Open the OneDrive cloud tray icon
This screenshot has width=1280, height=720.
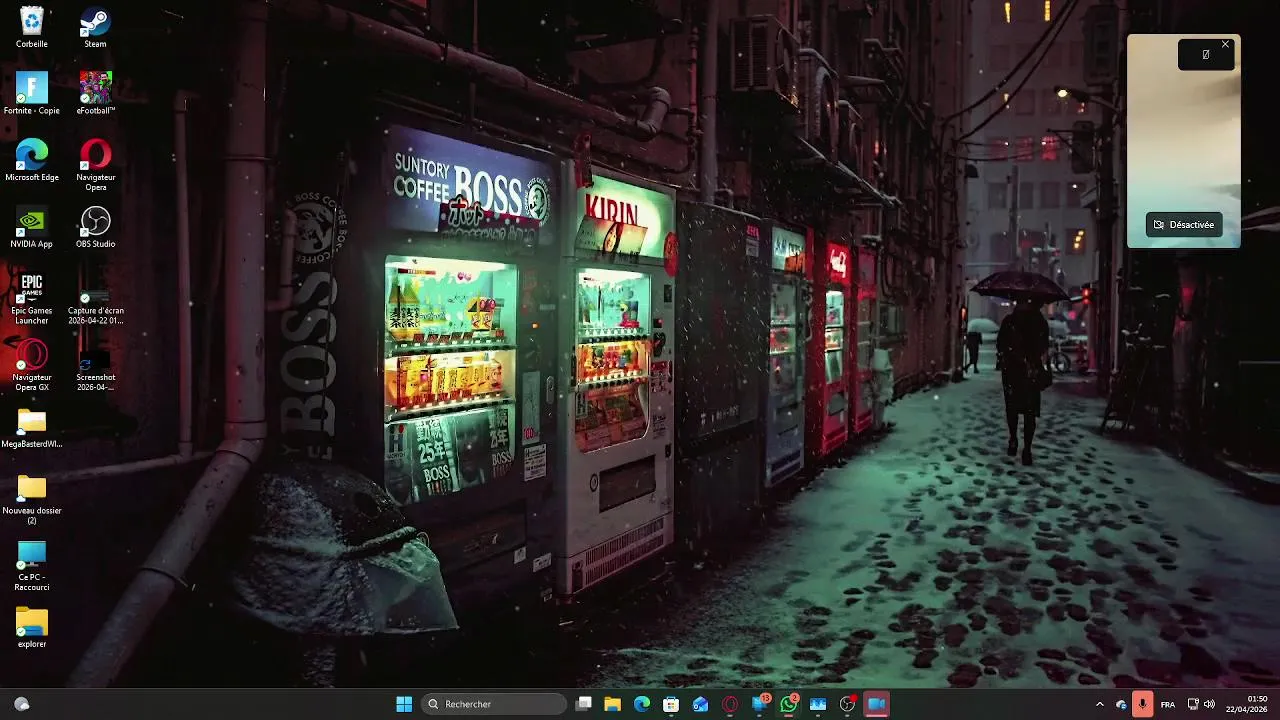1121,704
